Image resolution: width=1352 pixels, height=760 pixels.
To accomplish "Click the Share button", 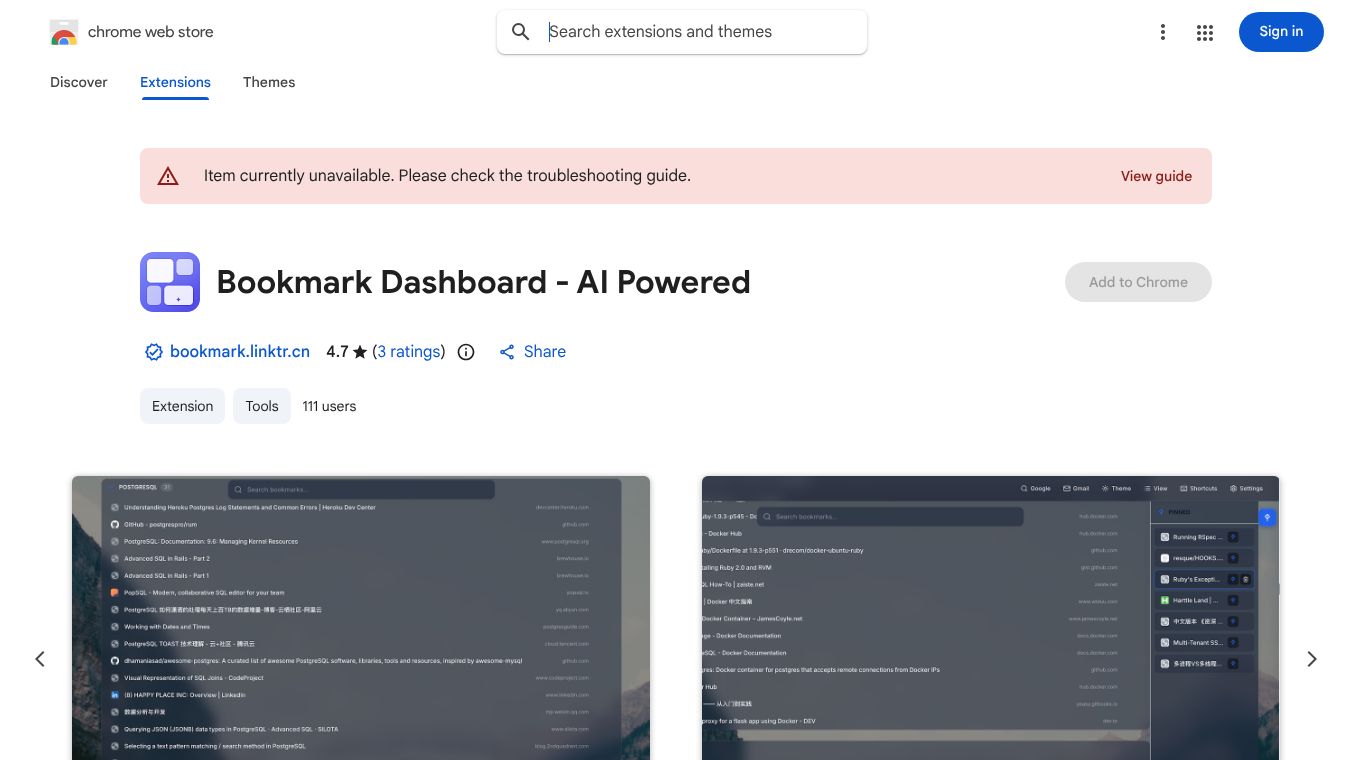I will coord(533,352).
